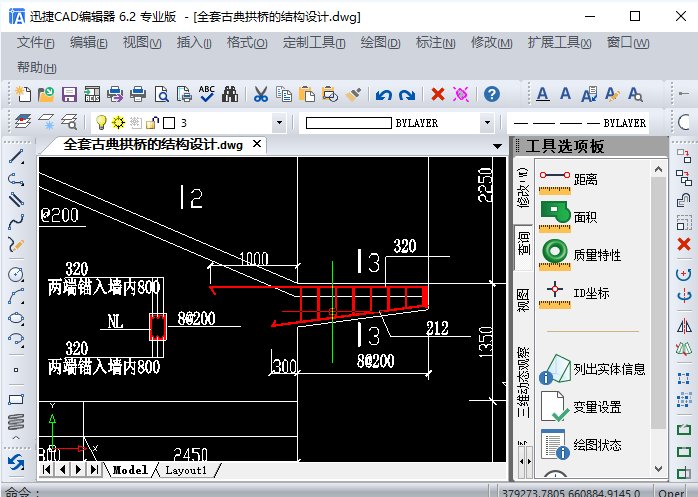698x497 pixels.
Task: Run the ABC spell check
Action: (207, 94)
